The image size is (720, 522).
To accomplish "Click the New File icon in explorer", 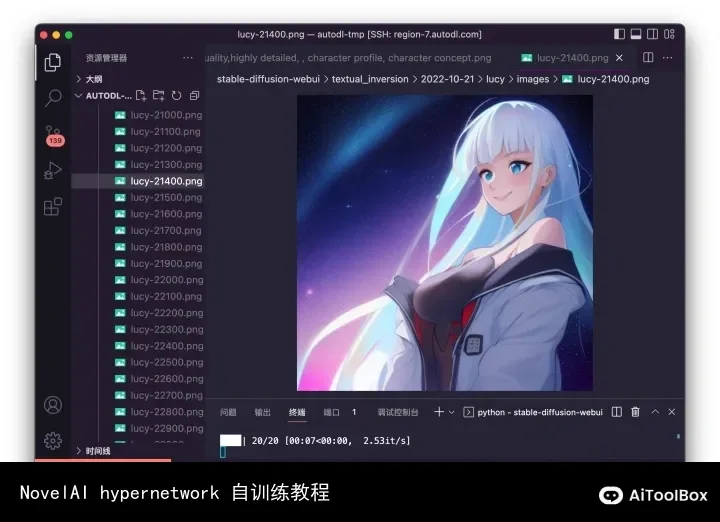I will pos(141,95).
